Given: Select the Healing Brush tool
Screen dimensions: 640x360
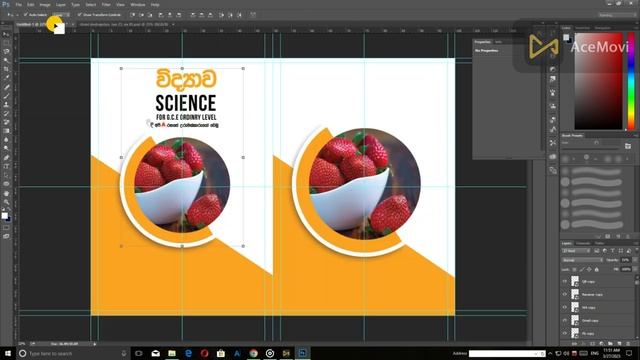Looking at the screenshot, I should click(x=6, y=87).
